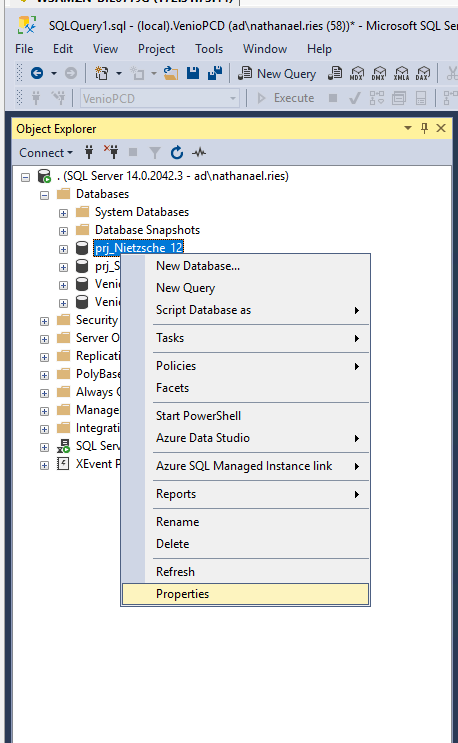
Task: Click the Activity Monitor pulse icon
Action: [199, 152]
